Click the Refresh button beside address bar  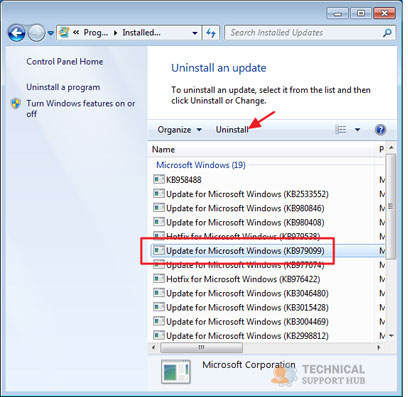211,33
